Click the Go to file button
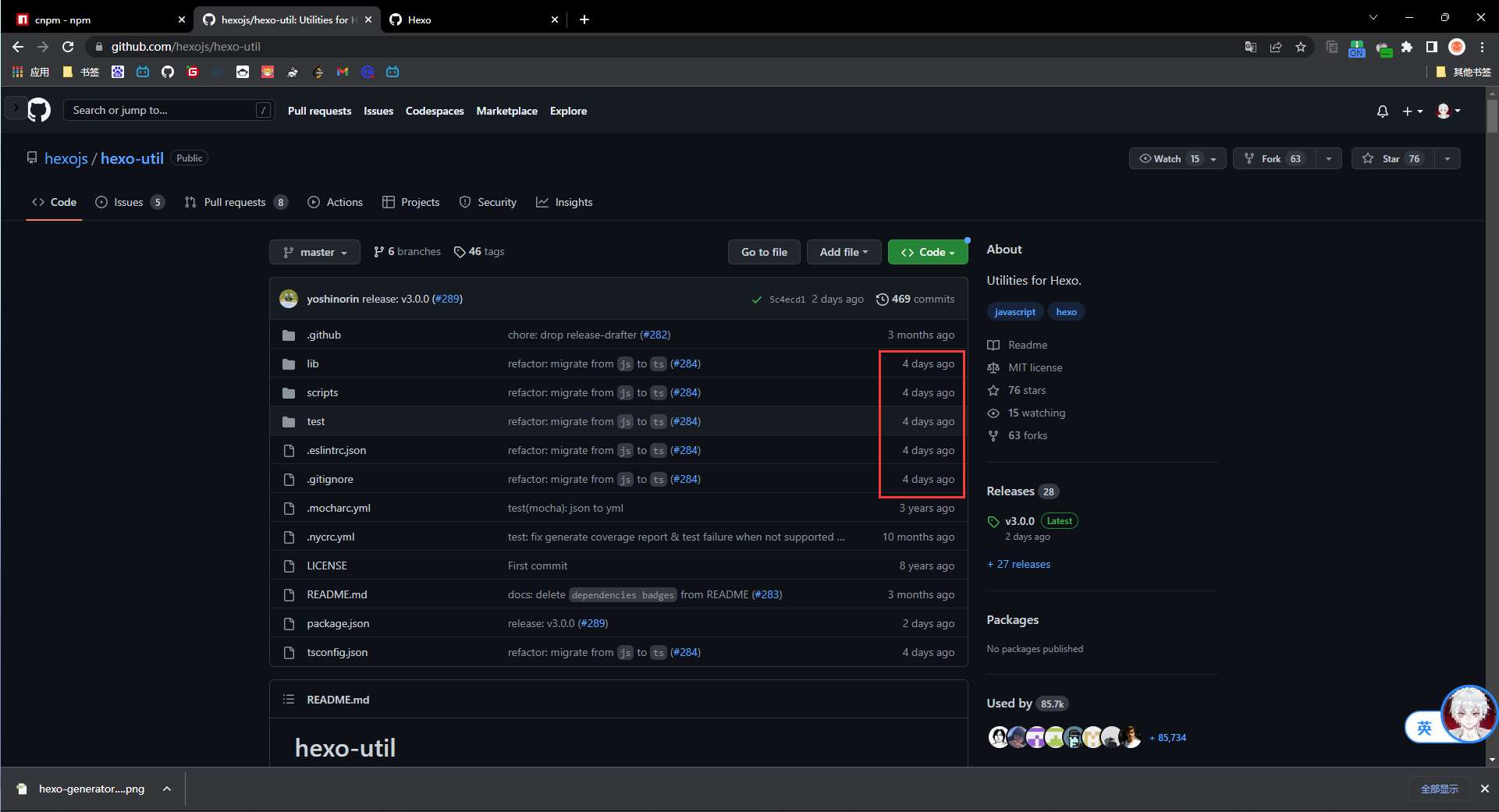The width and height of the screenshot is (1499, 812). [764, 252]
